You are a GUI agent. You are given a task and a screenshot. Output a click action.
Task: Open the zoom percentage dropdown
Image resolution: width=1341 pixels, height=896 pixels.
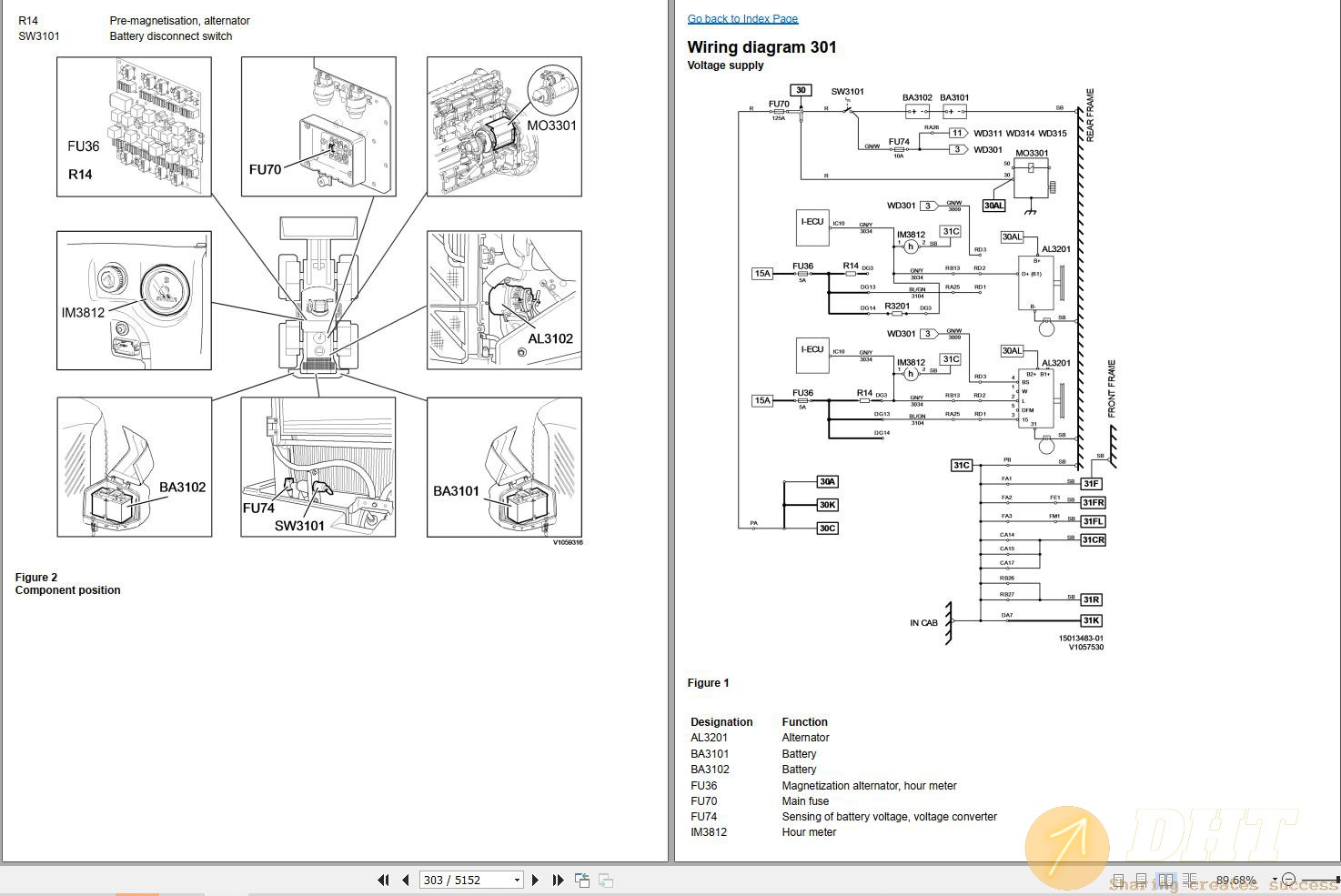point(1275,880)
